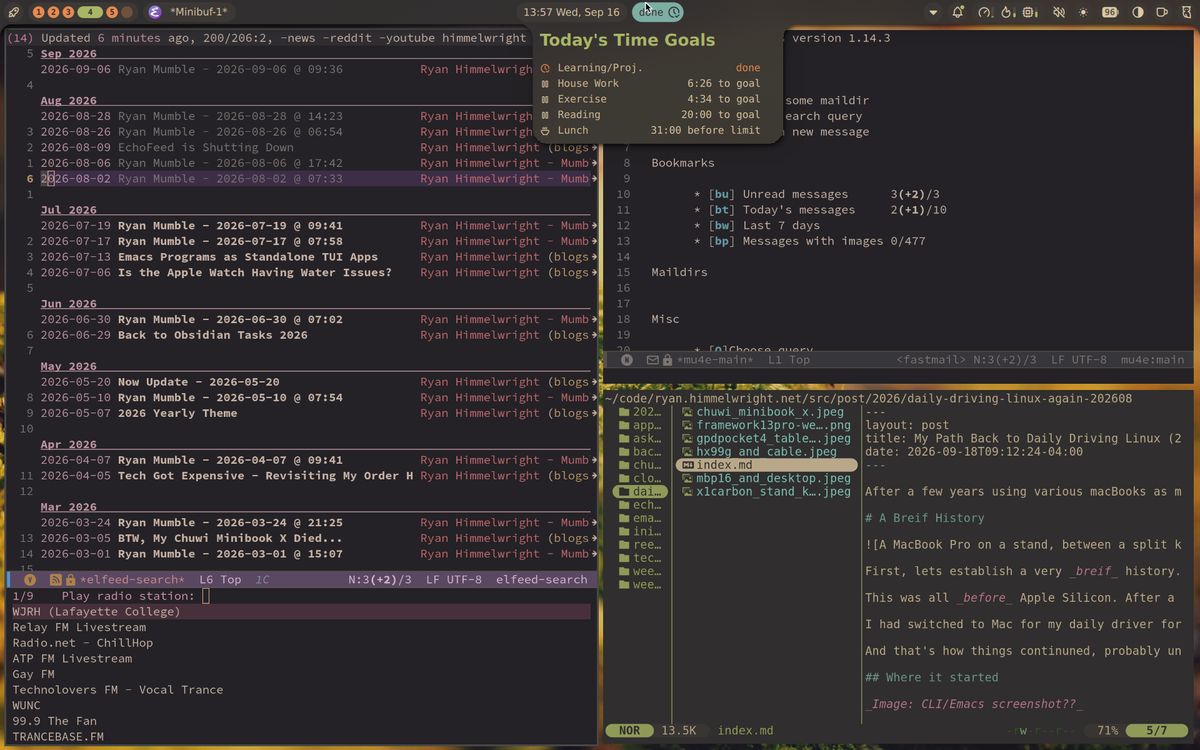Click the mail envelope icon in mu4e modeline

[652, 360]
